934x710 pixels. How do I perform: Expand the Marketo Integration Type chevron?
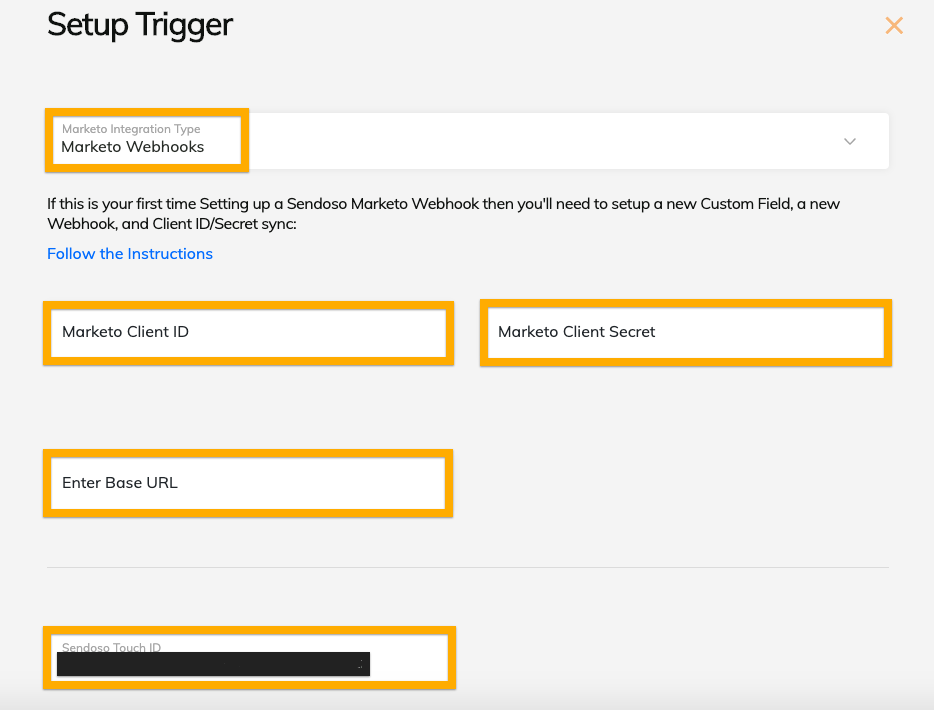pos(850,142)
